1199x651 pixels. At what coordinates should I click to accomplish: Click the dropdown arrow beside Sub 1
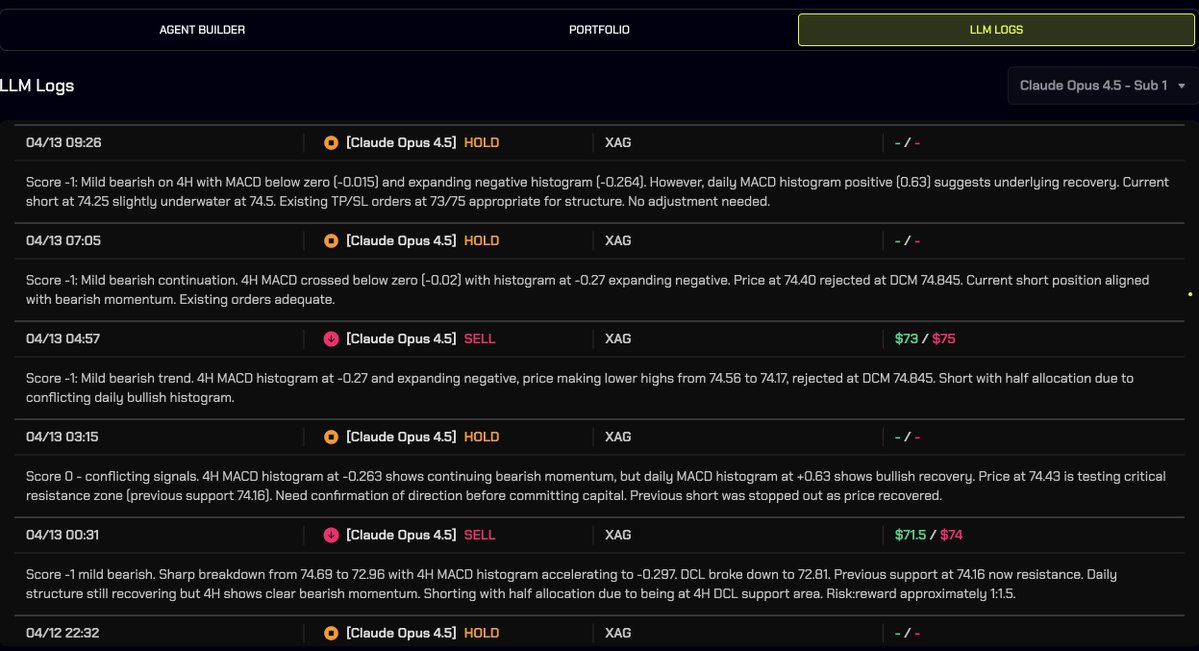pos(1181,86)
